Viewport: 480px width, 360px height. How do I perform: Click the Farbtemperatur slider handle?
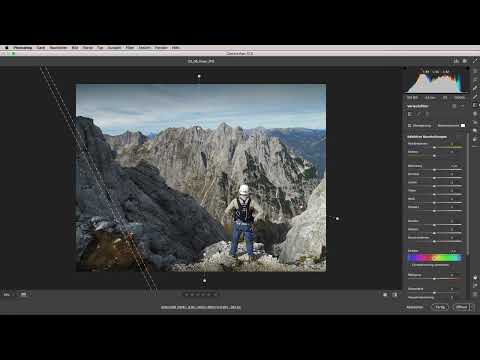(434, 147)
